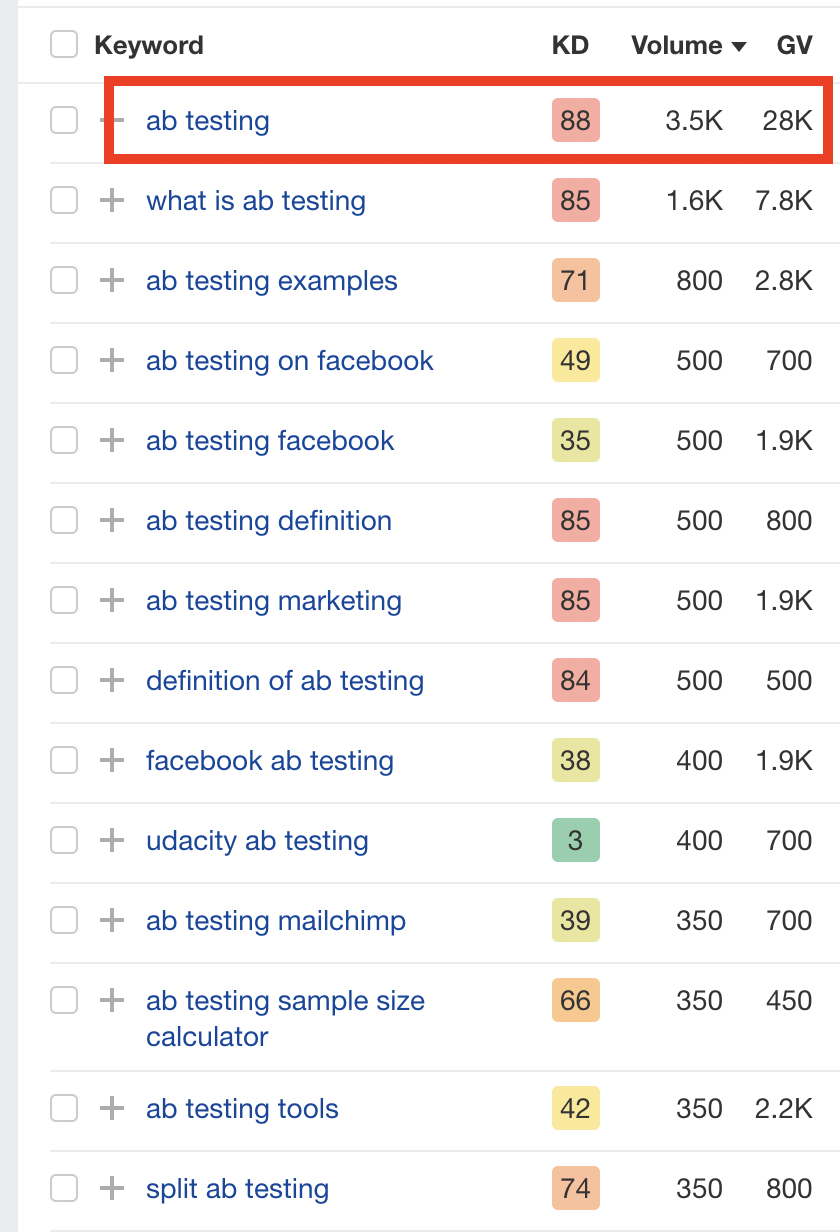
Task: Click green KD badge showing 3
Action: pyautogui.click(x=575, y=841)
